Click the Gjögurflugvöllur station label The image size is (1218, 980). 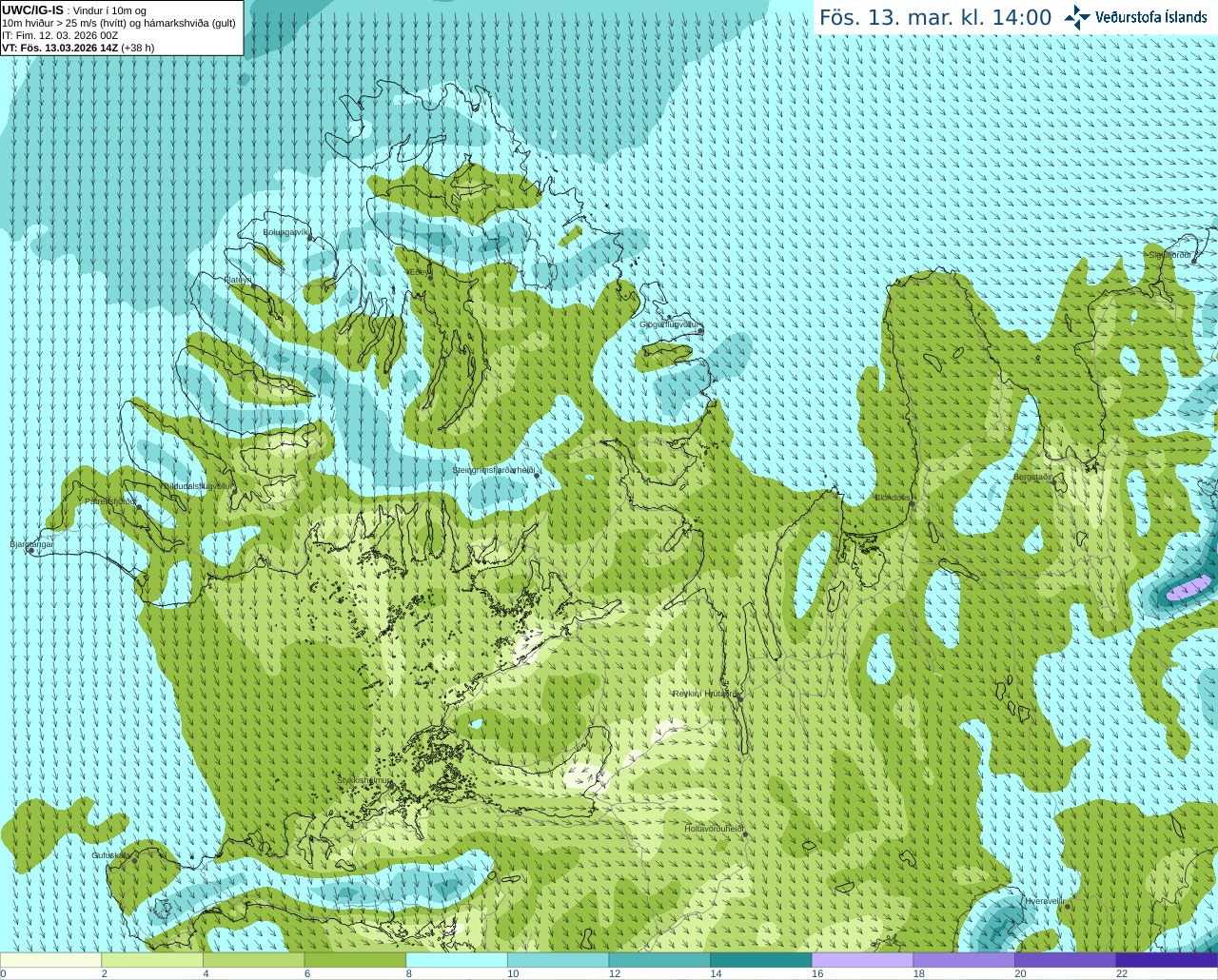point(669,324)
